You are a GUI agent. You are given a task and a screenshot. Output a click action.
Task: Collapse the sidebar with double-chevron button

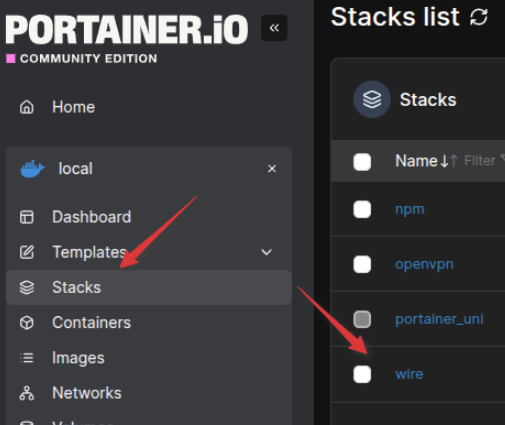[x=274, y=28]
